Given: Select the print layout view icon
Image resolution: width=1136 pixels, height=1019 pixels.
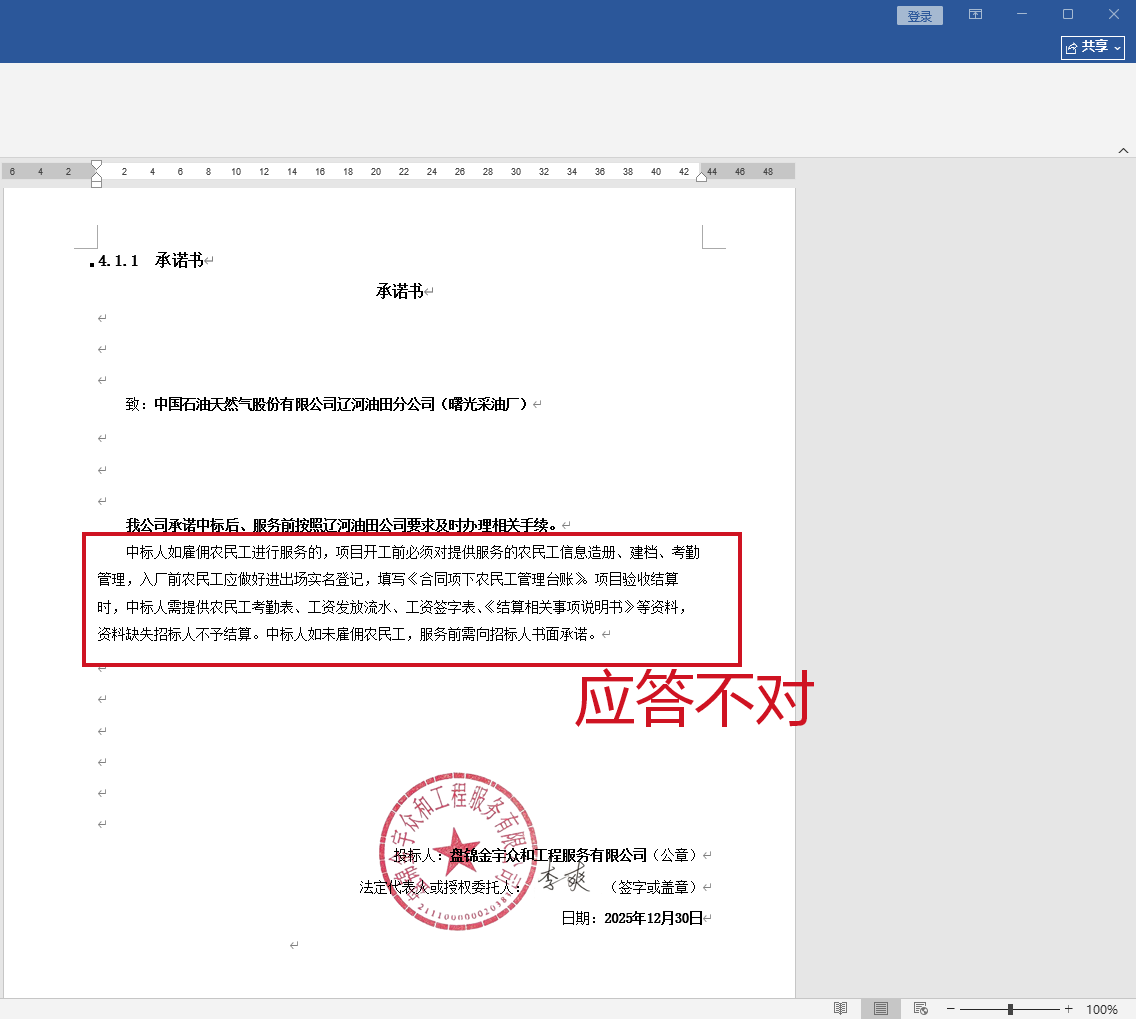Looking at the screenshot, I should coord(880,1008).
